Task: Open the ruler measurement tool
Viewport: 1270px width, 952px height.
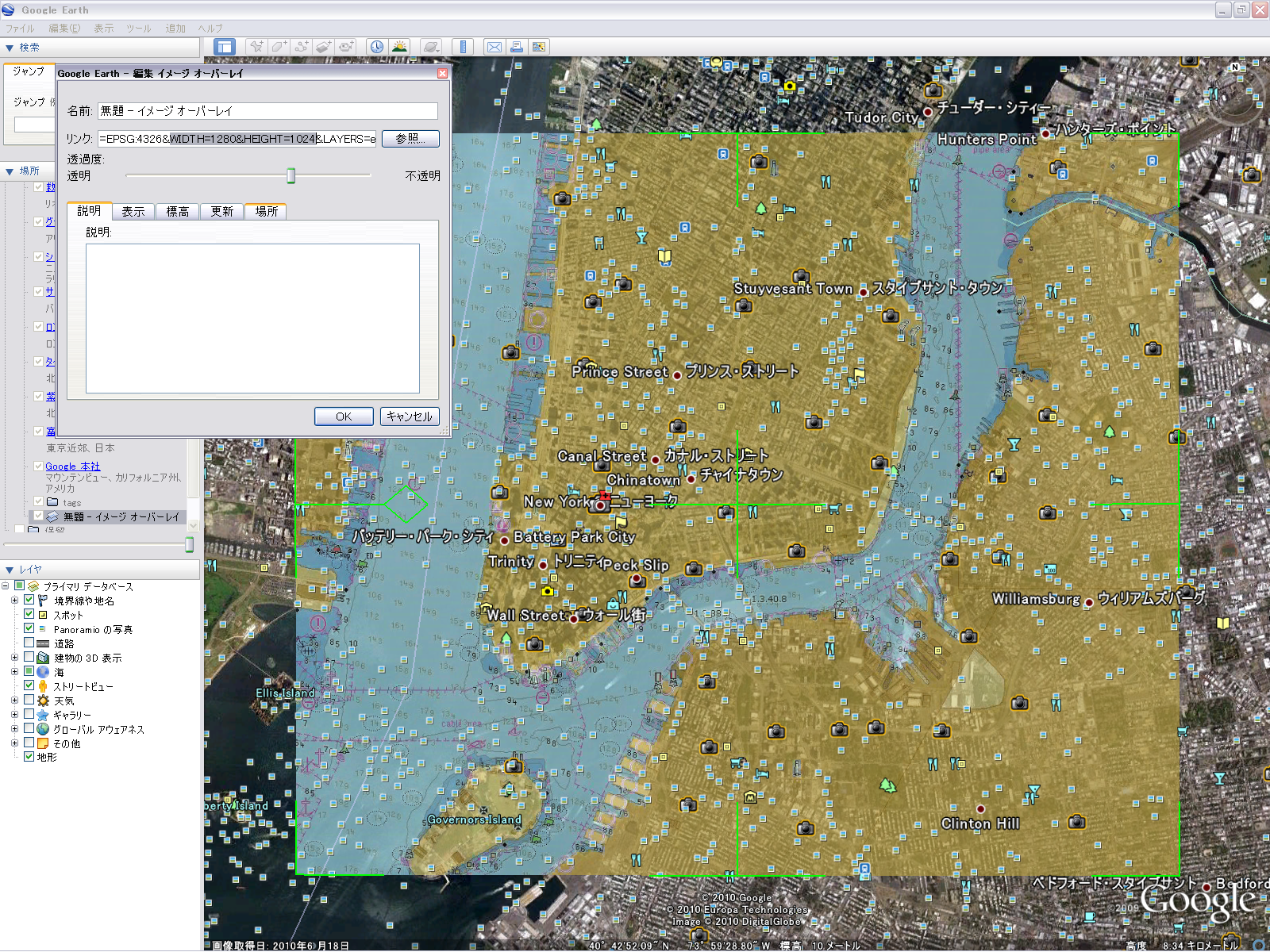Action: [x=464, y=47]
